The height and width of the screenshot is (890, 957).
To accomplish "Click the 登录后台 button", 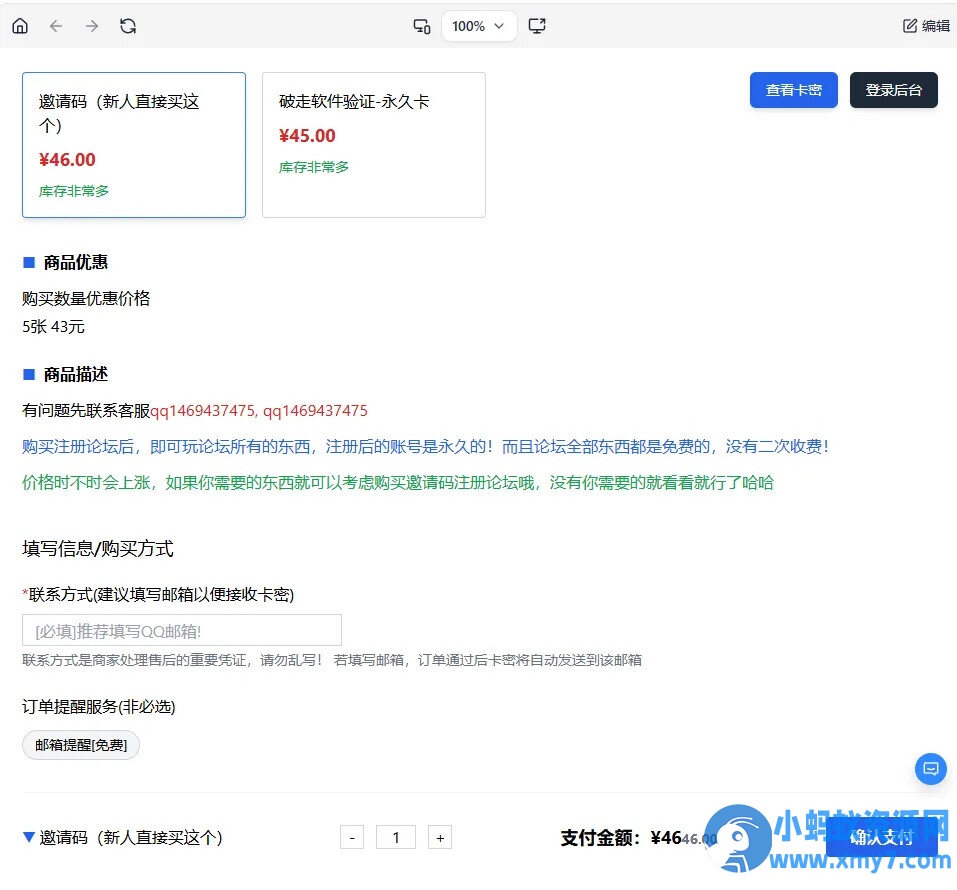I will 893,90.
